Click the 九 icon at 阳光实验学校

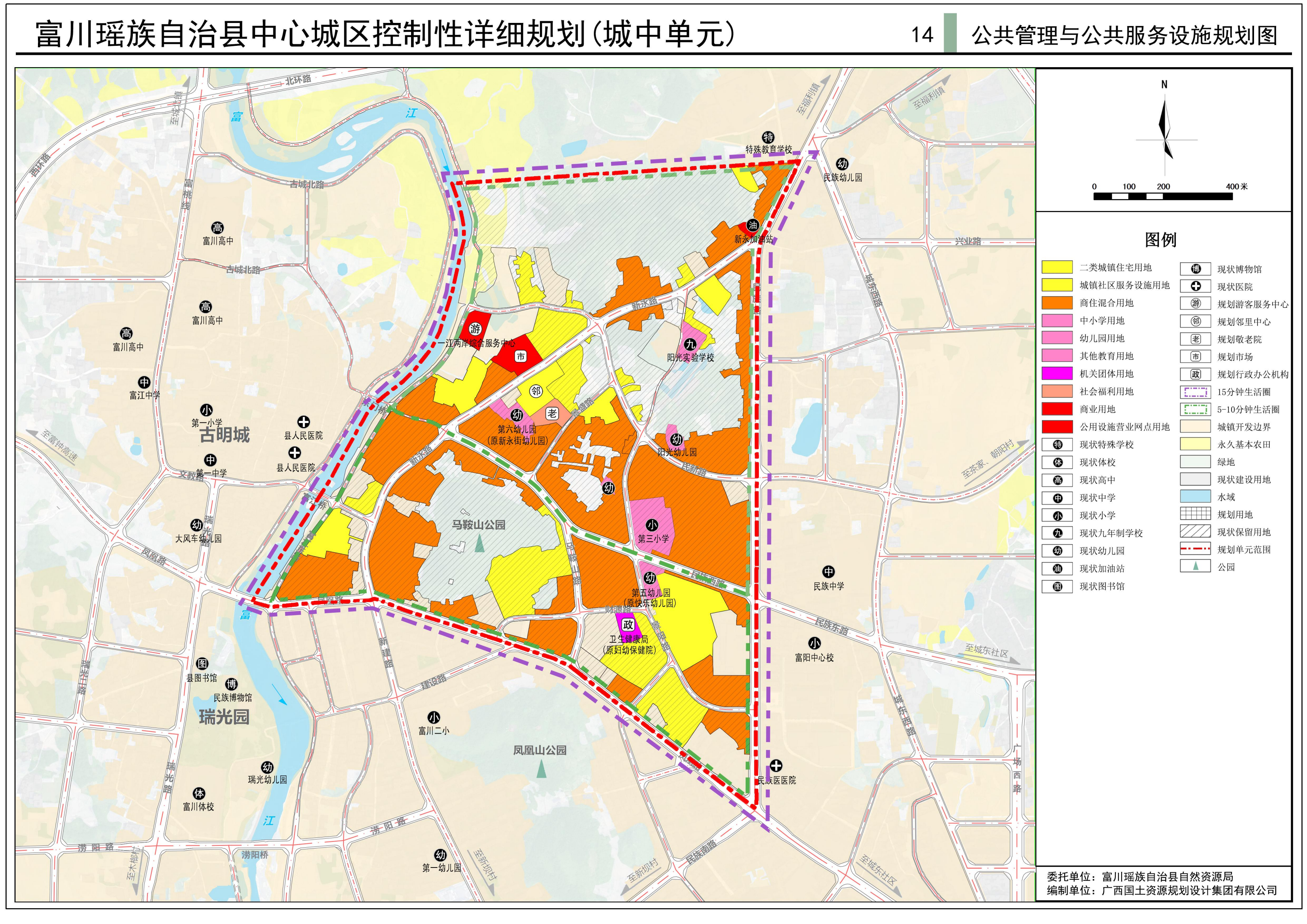(x=690, y=344)
